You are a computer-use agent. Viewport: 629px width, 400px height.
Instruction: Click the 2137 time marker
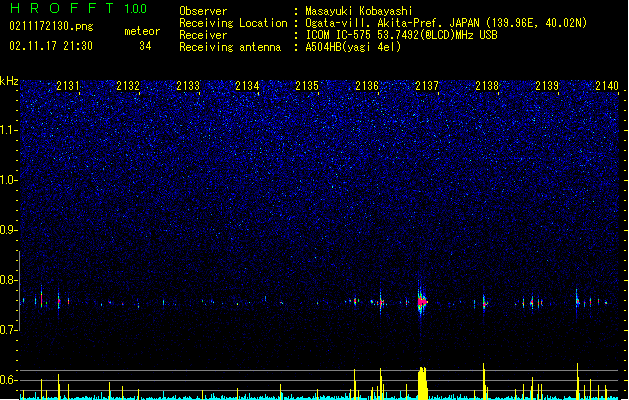tap(427, 86)
